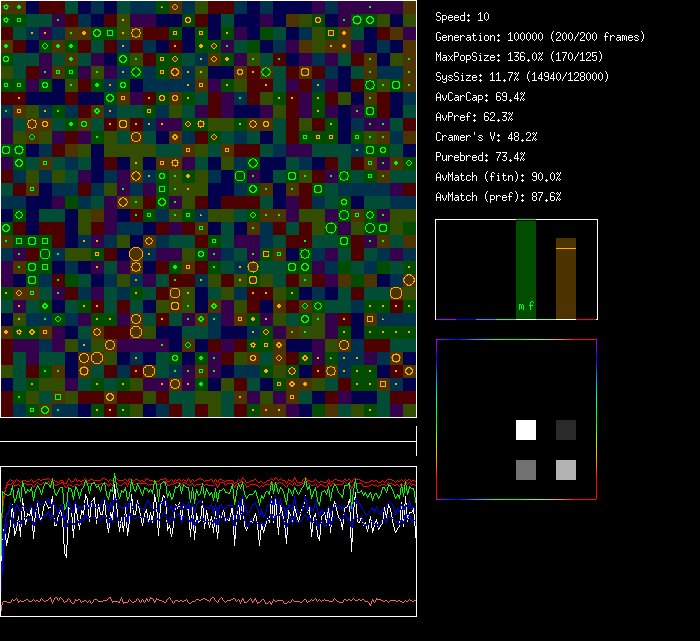Click the dark gray square in color panel
Screen dimensions: 700x641
(566, 430)
